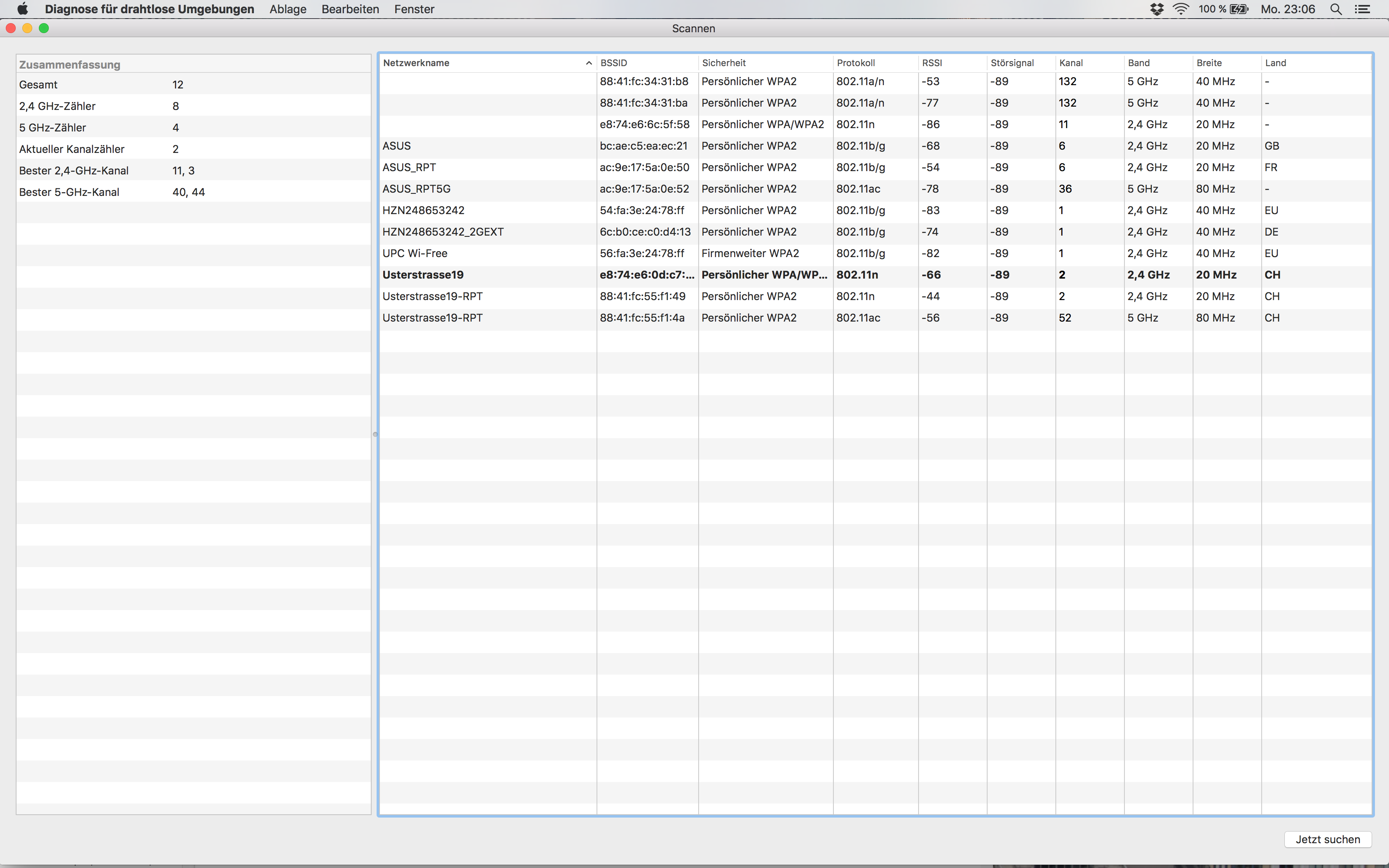Open the Ablage menu

pos(288,9)
